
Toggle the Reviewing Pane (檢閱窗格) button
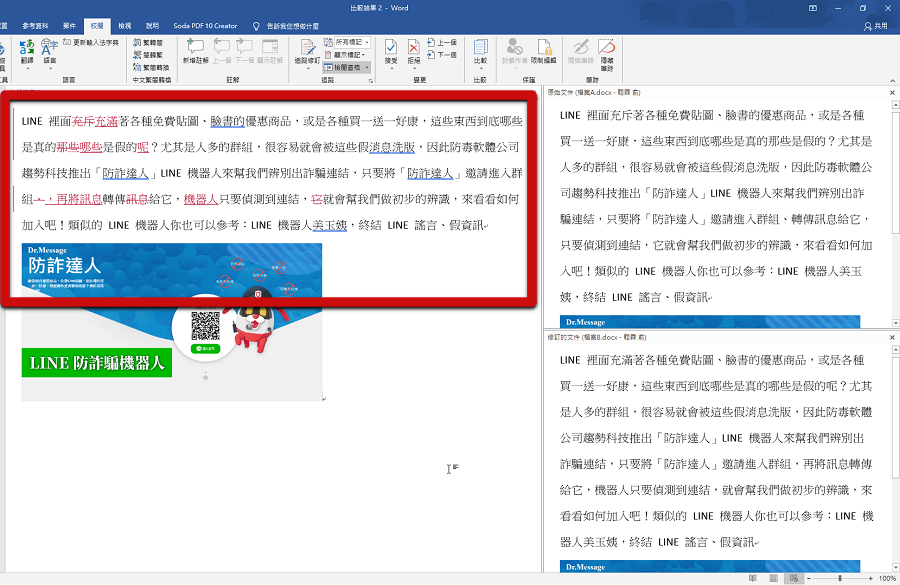click(x=343, y=68)
